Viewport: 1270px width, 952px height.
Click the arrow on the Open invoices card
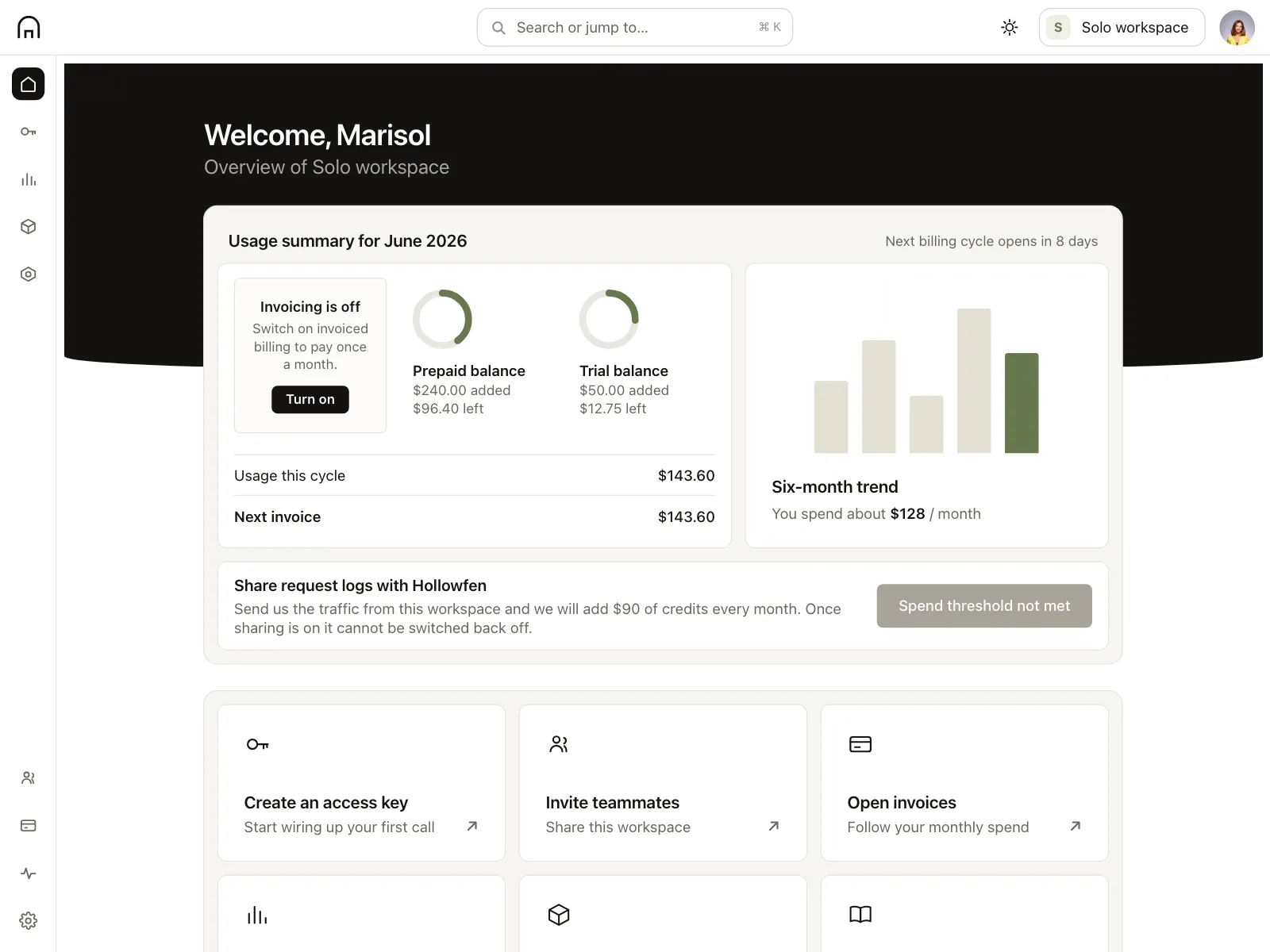(x=1076, y=826)
